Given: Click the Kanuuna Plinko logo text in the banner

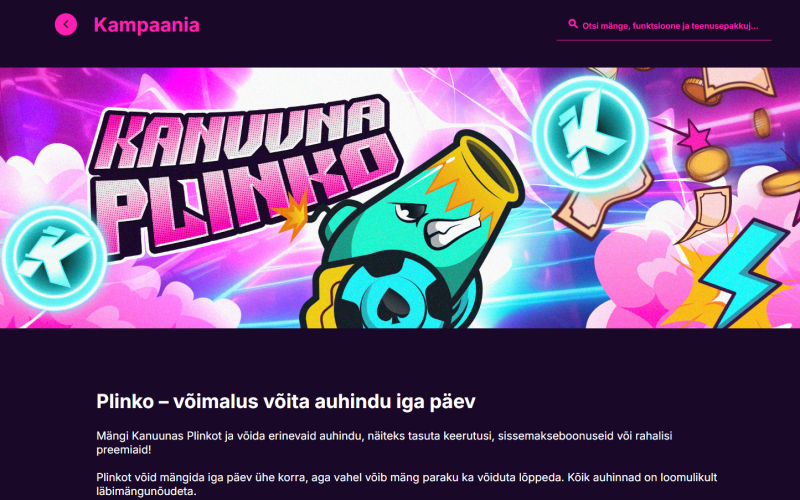Looking at the screenshot, I should [245, 176].
